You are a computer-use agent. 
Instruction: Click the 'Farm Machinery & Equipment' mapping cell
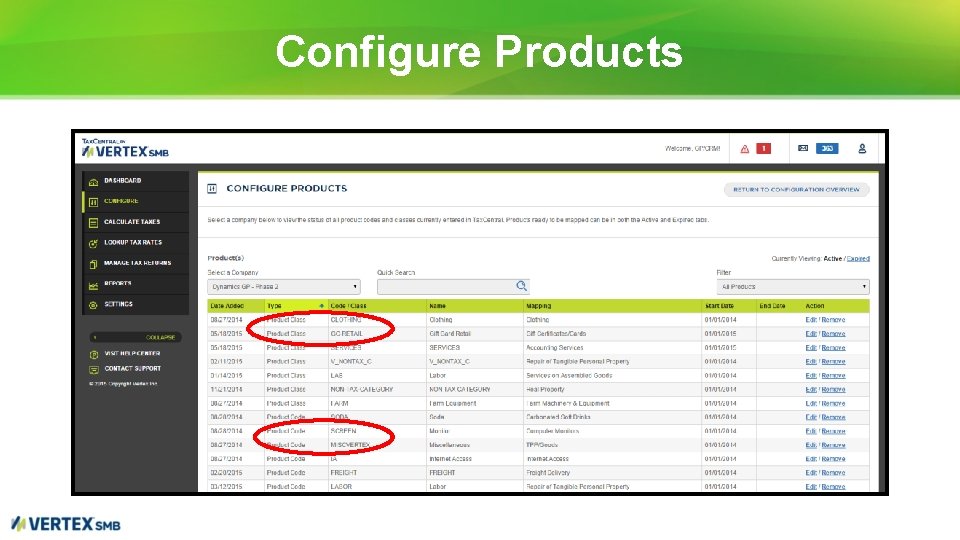pyautogui.click(x=568, y=403)
